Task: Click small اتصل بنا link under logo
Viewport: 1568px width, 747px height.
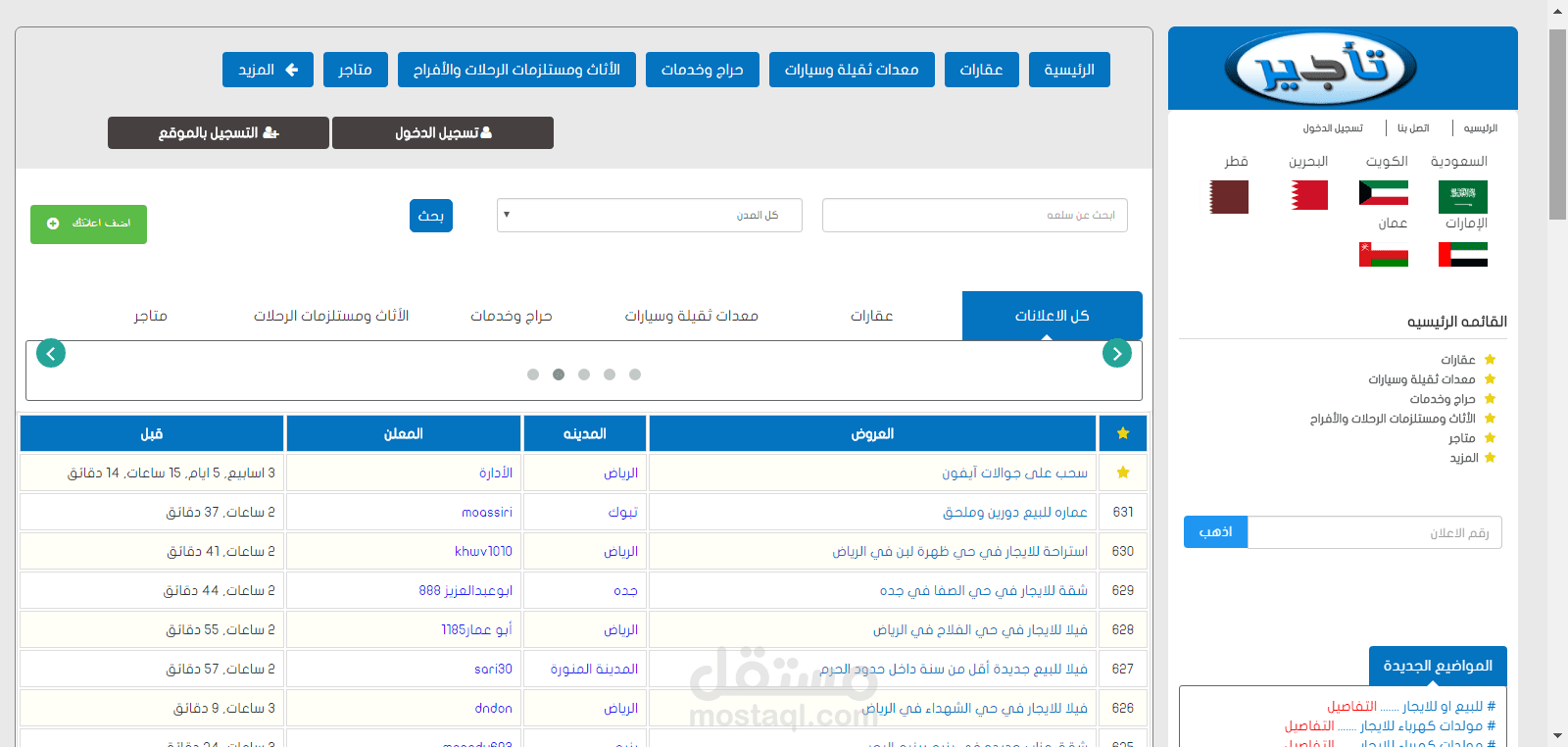Action: pos(1413,128)
